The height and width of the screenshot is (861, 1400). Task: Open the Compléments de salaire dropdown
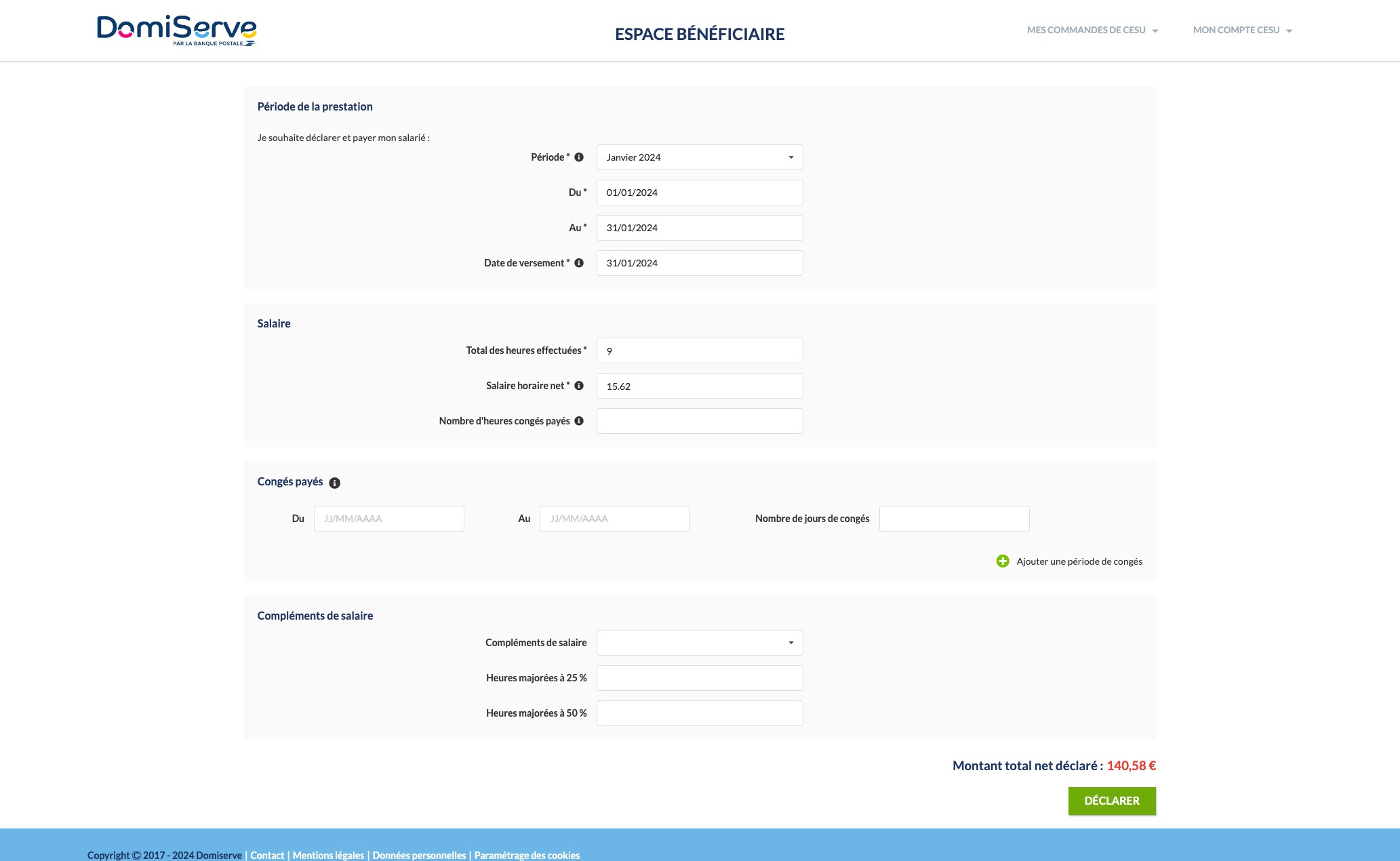699,643
